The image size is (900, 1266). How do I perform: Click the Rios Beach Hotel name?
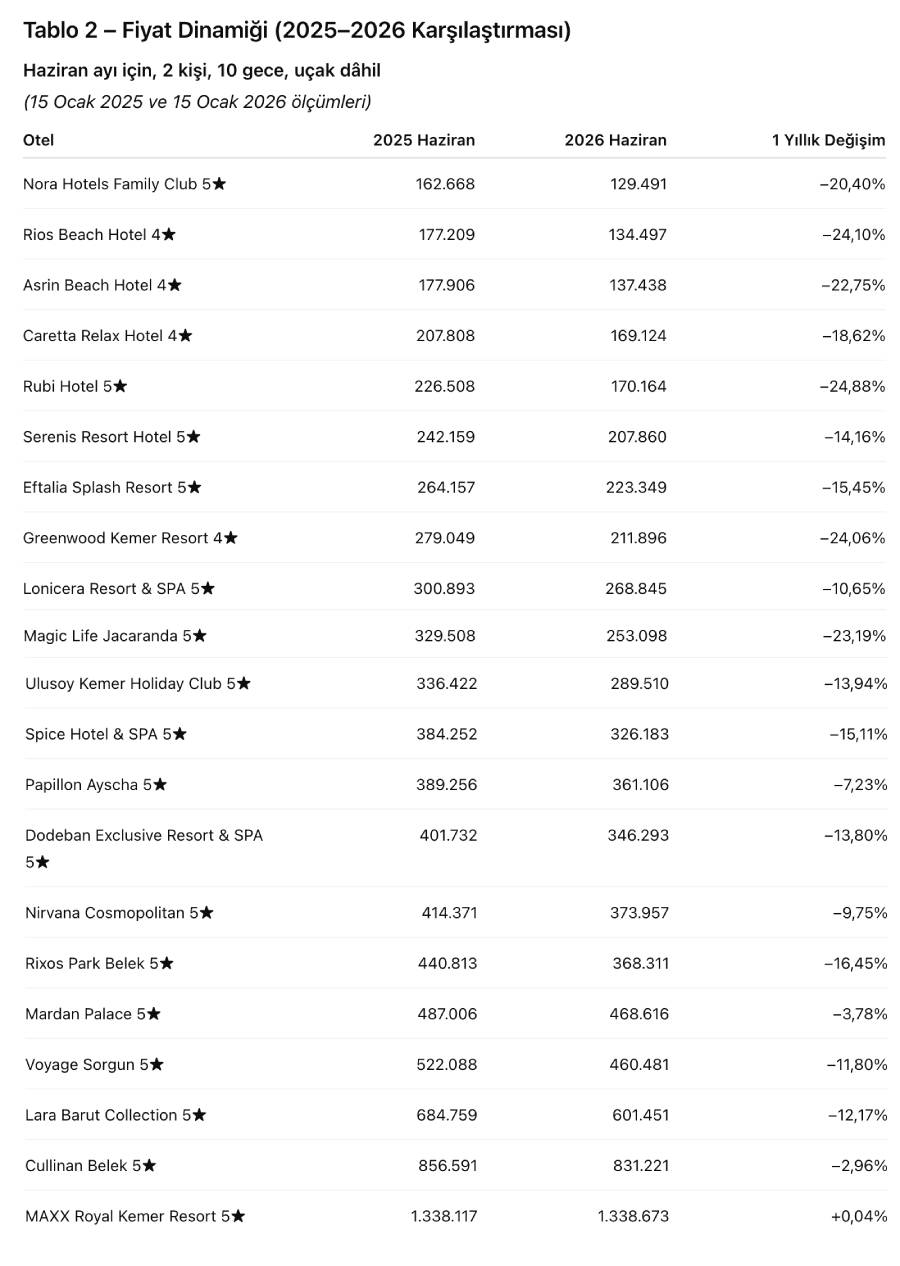[99, 234]
